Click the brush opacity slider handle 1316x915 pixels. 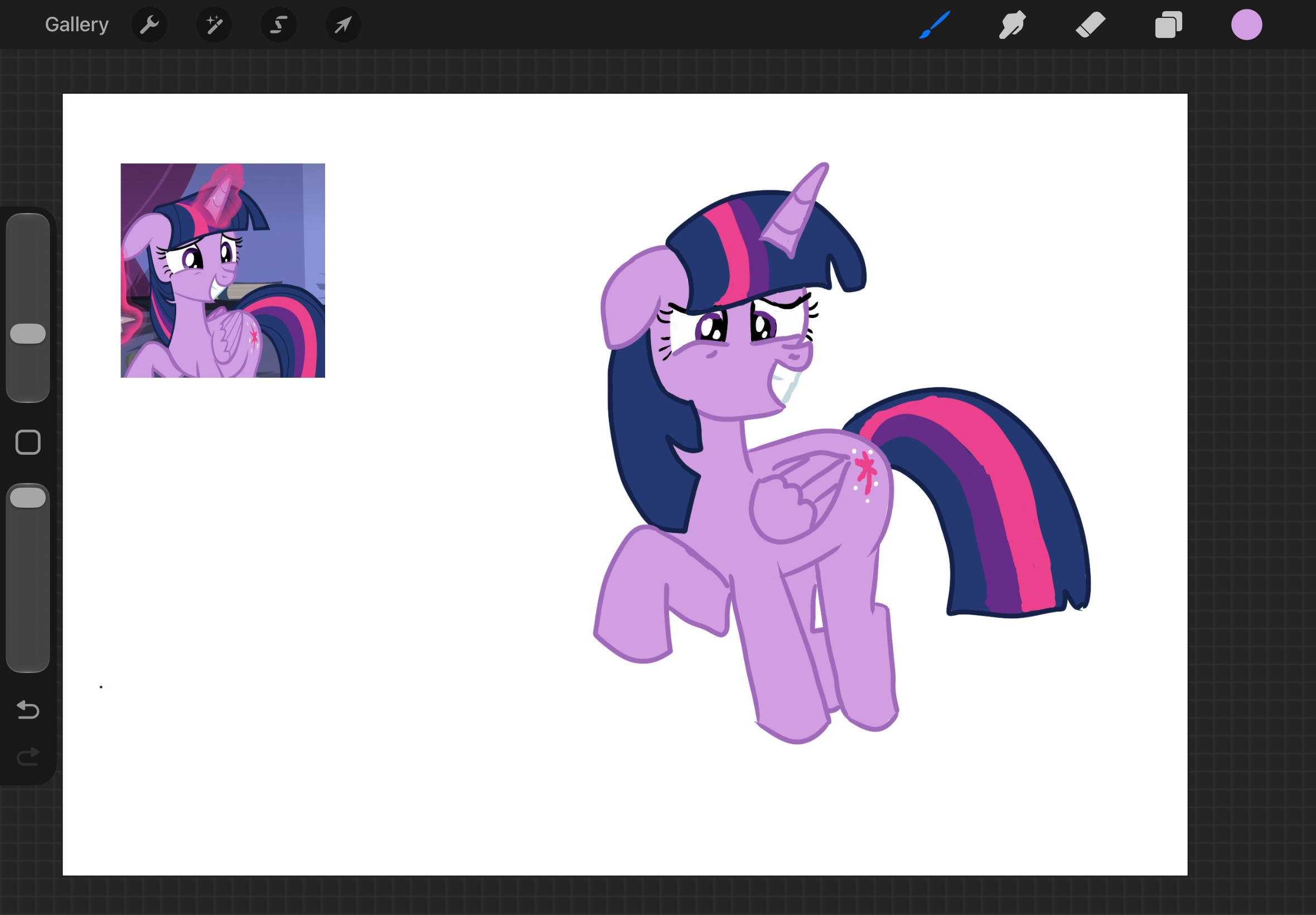tap(28, 498)
